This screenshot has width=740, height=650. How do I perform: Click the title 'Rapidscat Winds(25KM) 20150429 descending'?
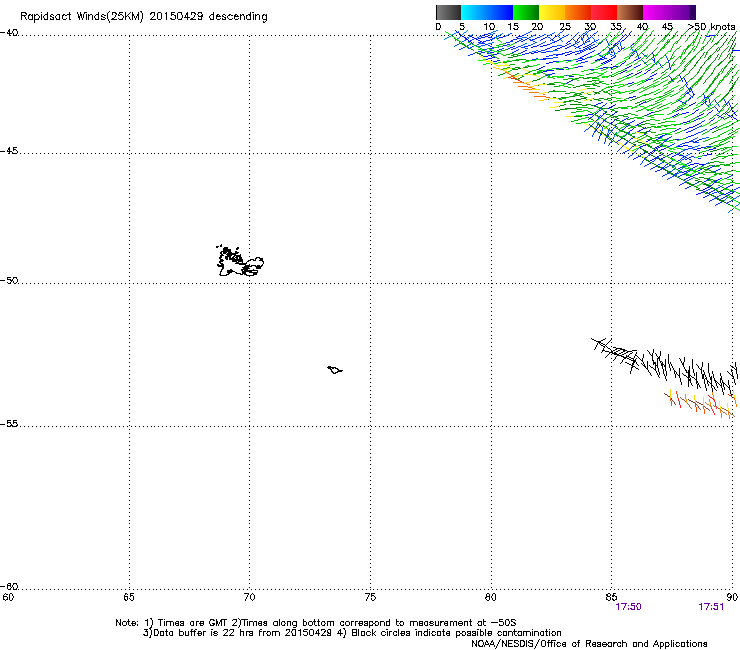click(143, 17)
